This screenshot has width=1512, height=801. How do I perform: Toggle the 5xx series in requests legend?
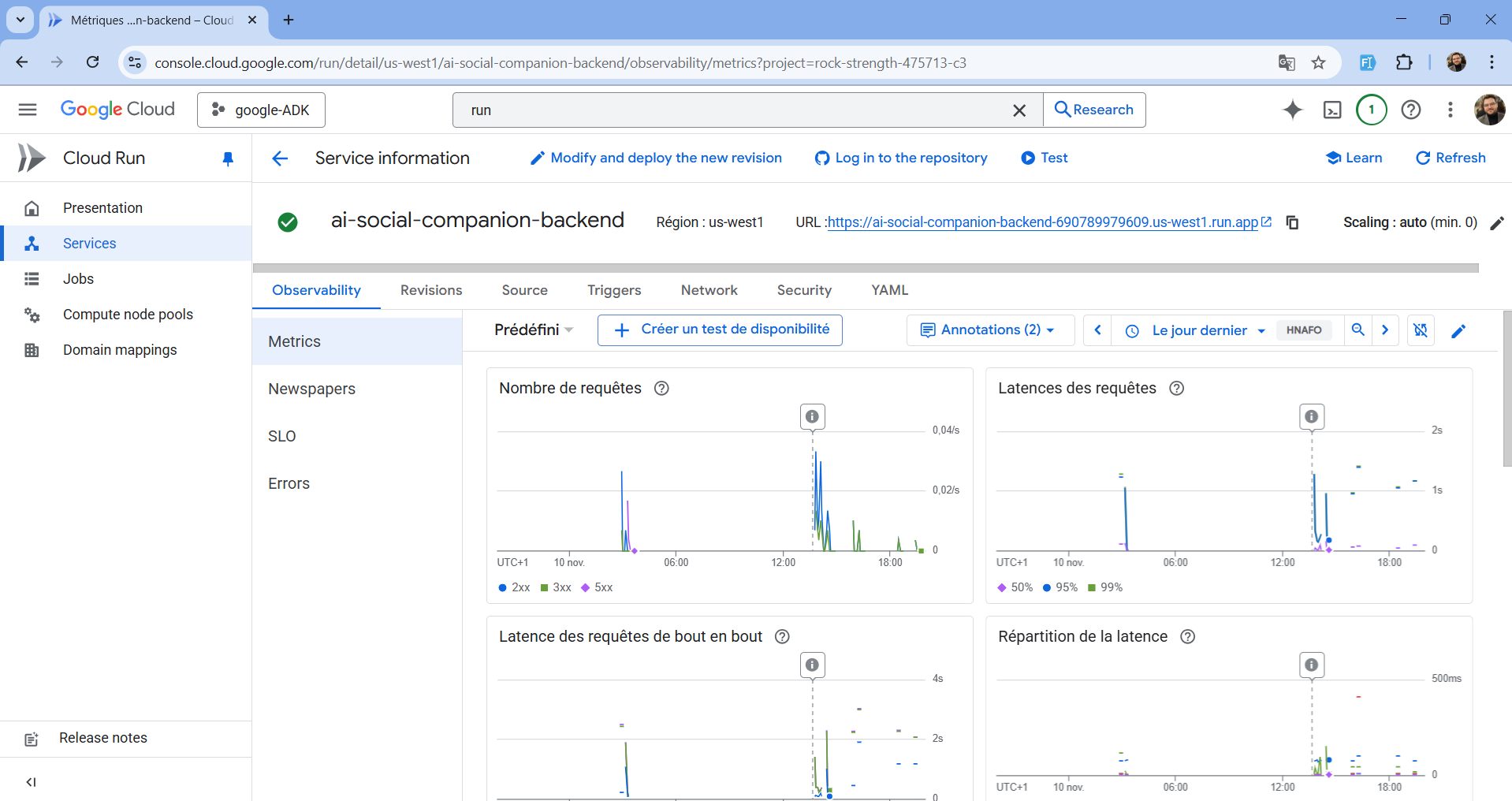point(597,587)
